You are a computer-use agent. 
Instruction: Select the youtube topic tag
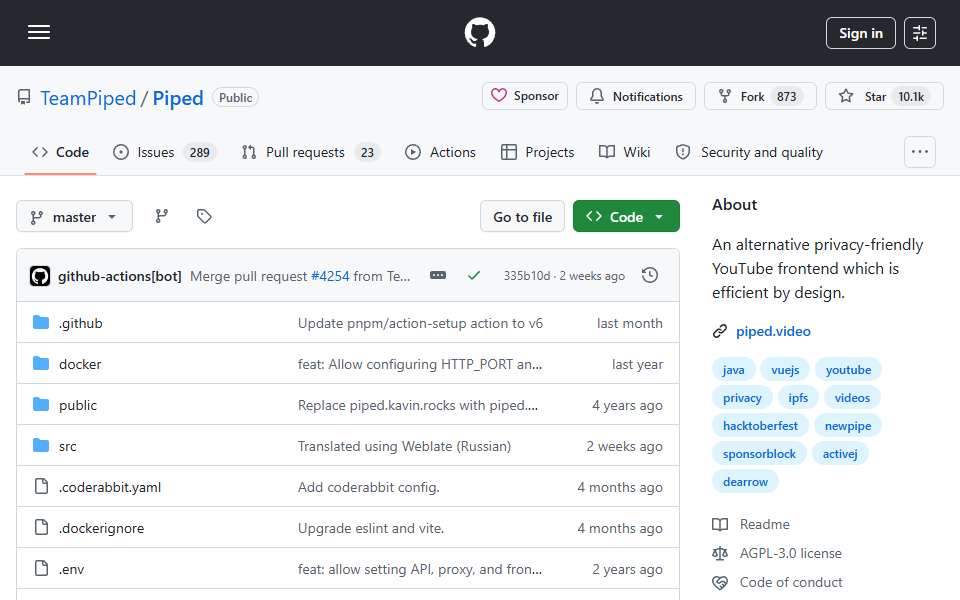coord(848,370)
